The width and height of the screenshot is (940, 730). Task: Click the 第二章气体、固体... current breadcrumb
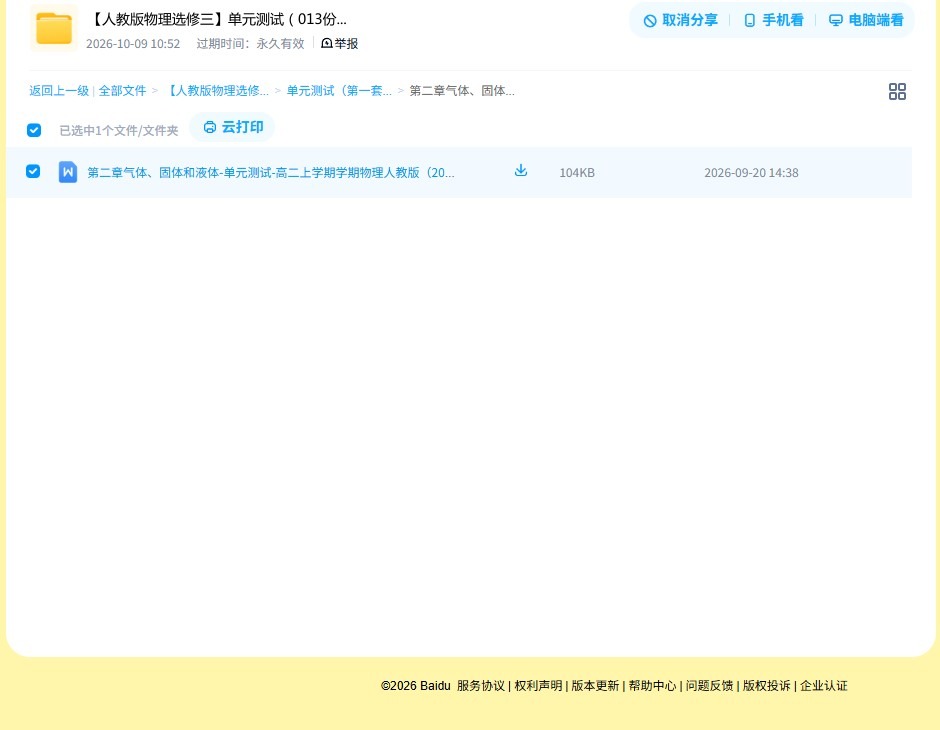[x=462, y=91]
